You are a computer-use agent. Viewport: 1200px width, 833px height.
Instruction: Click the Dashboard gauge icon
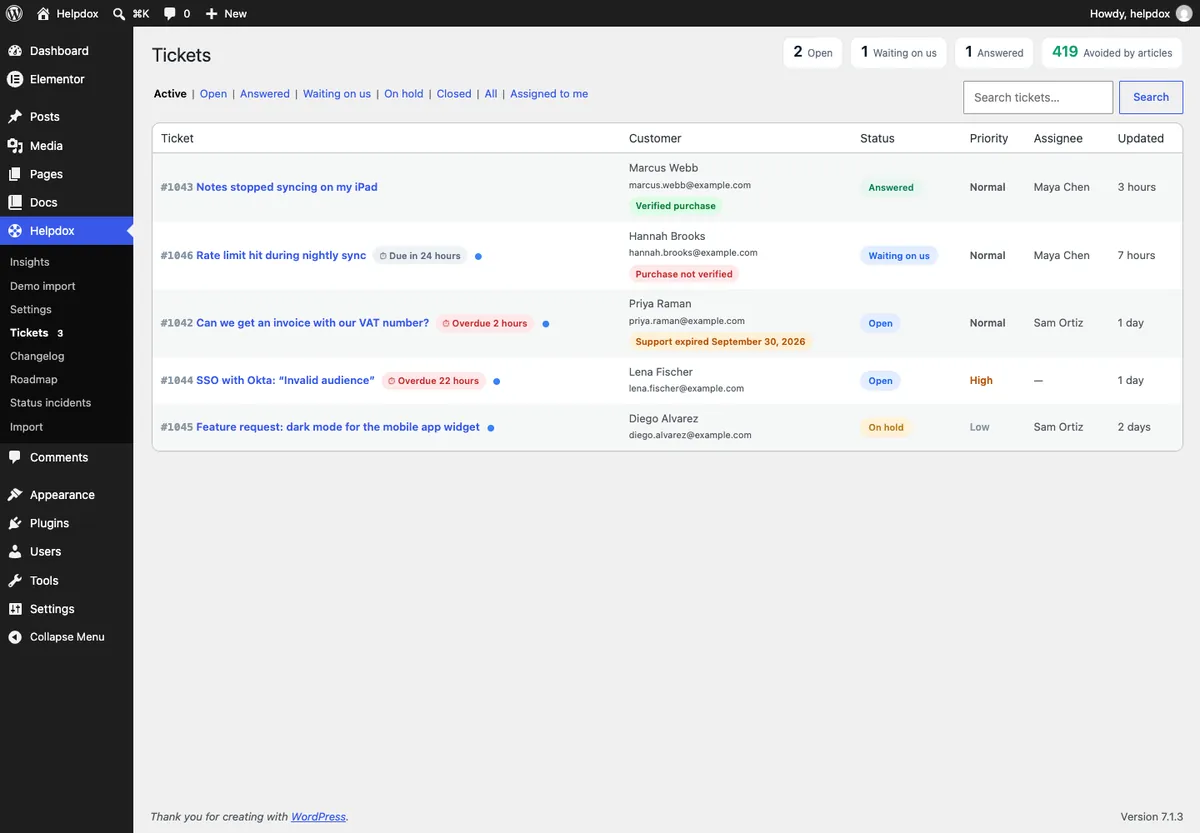(x=15, y=51)
